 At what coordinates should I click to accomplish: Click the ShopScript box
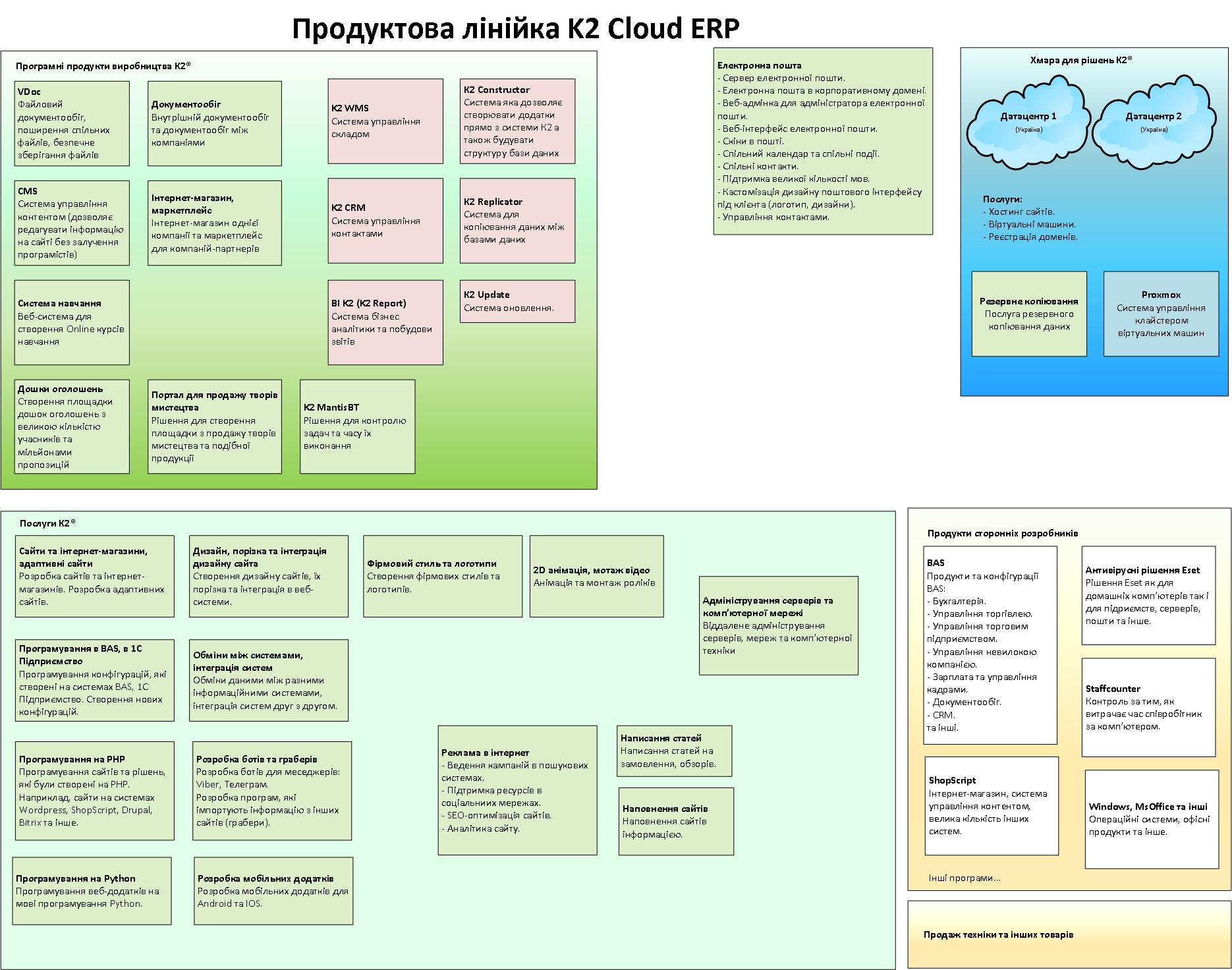point(992,806)
